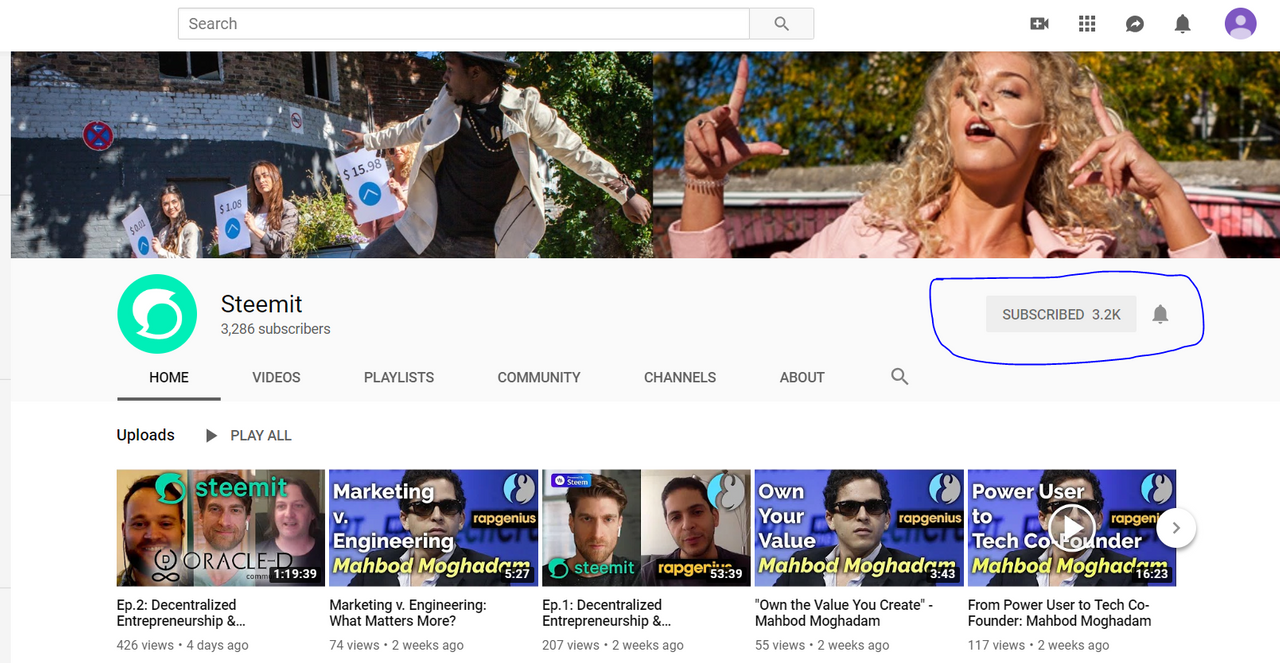The width and height of the screenshot is (1280, 663).
Task: Click the PLAY ALL link
Action: point(261,436)
